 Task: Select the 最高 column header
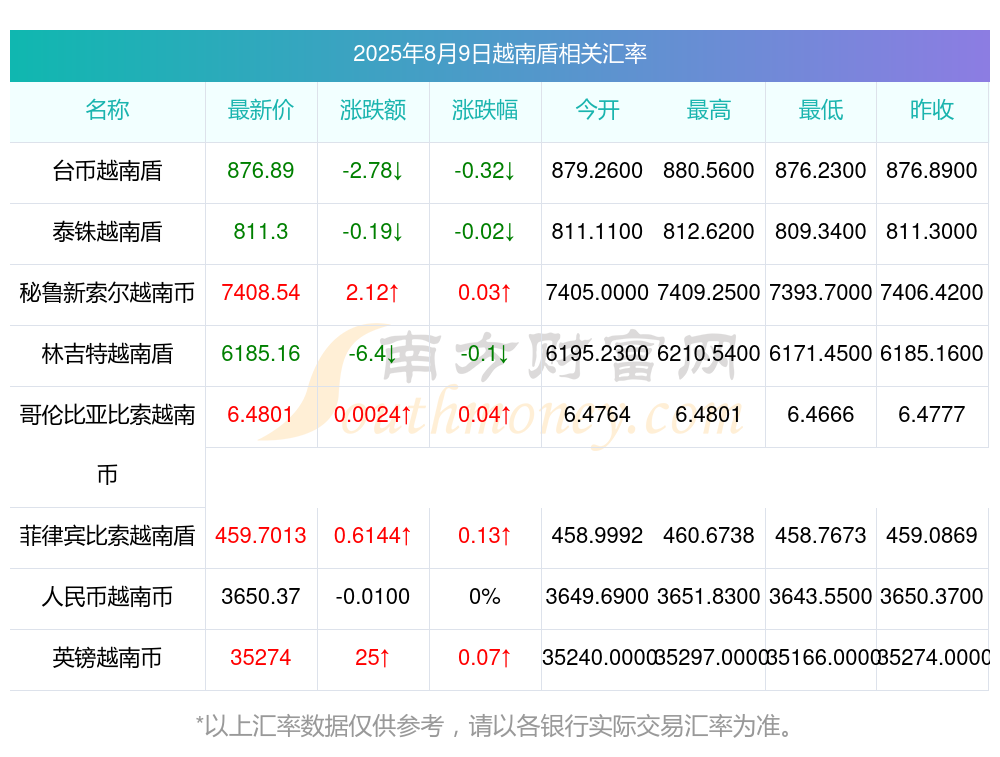click(x=709, y=110)
